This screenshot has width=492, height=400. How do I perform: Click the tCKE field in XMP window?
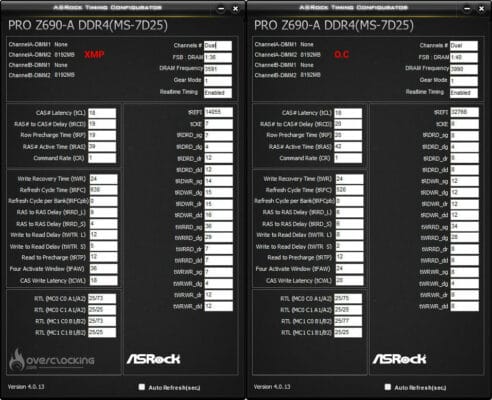pos(218,124)
